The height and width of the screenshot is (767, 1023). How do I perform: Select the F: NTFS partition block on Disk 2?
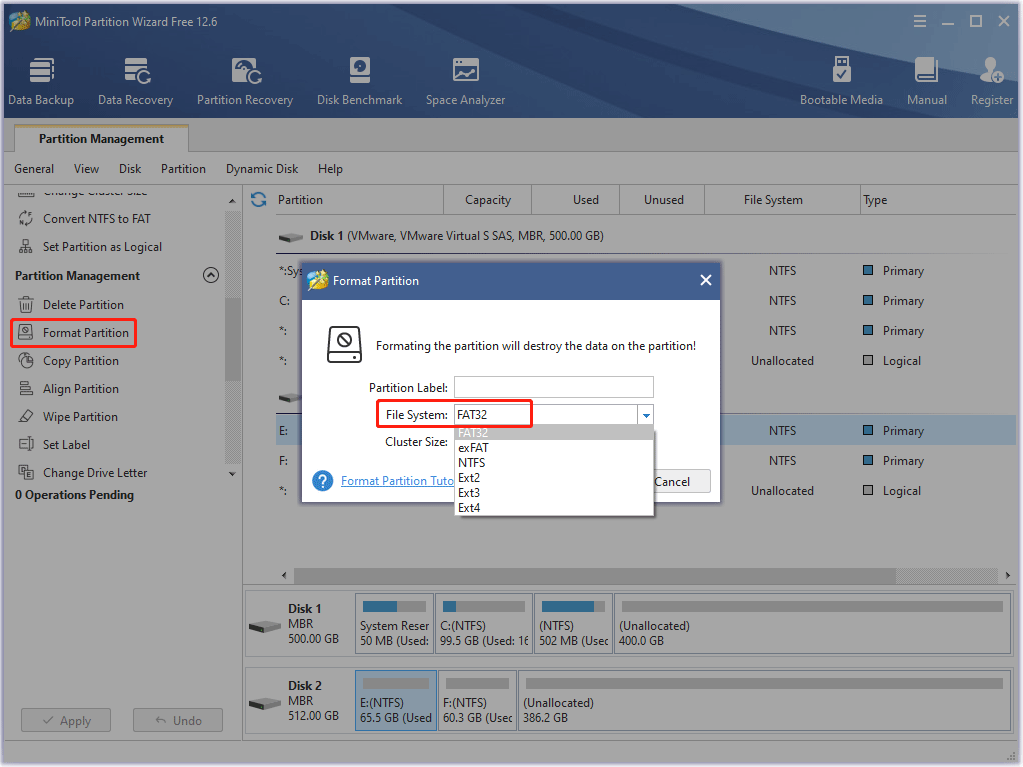[477, 700]
